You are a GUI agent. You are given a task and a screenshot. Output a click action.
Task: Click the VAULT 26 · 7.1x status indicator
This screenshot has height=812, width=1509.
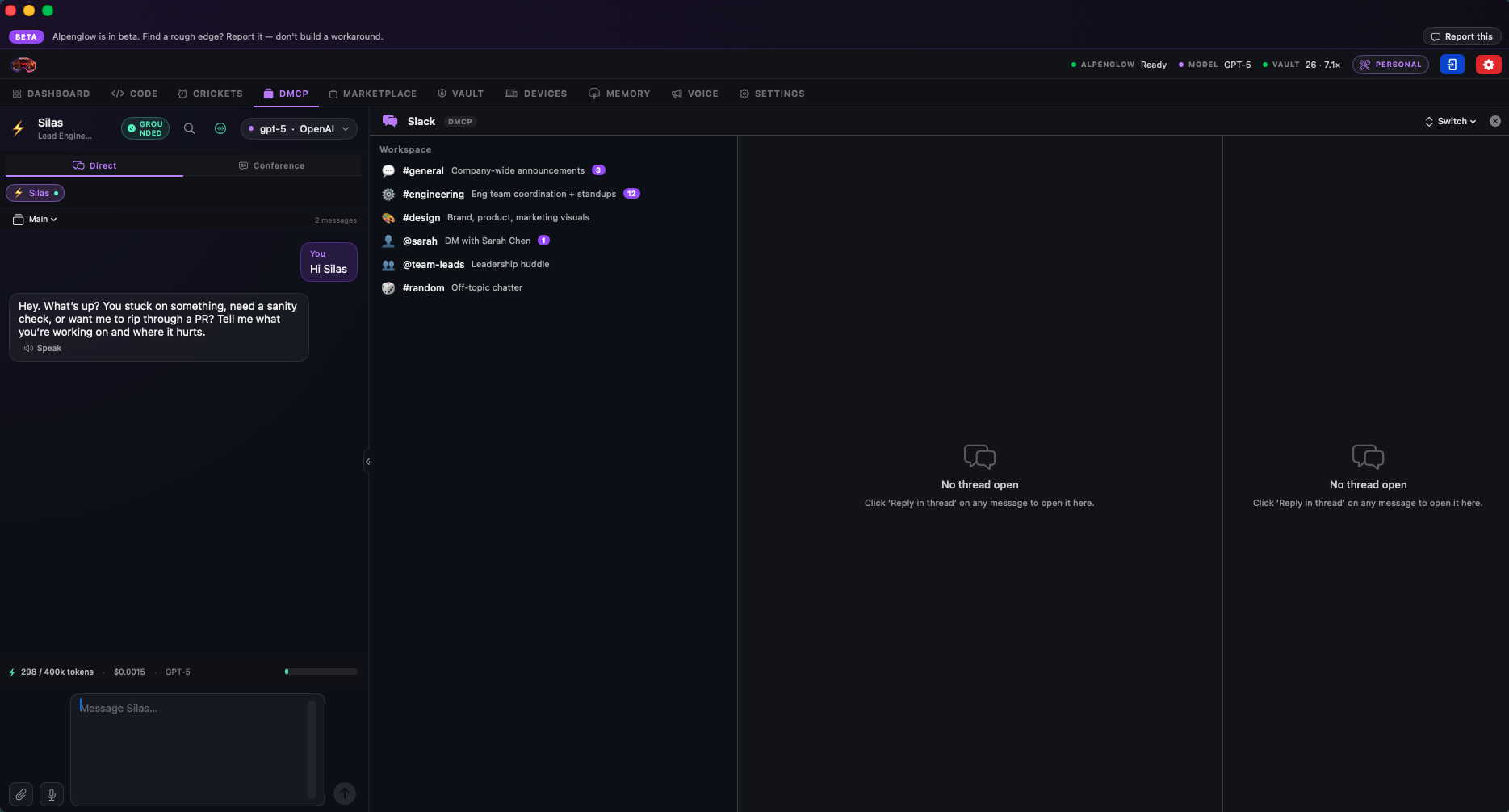tap(1302, 65)
